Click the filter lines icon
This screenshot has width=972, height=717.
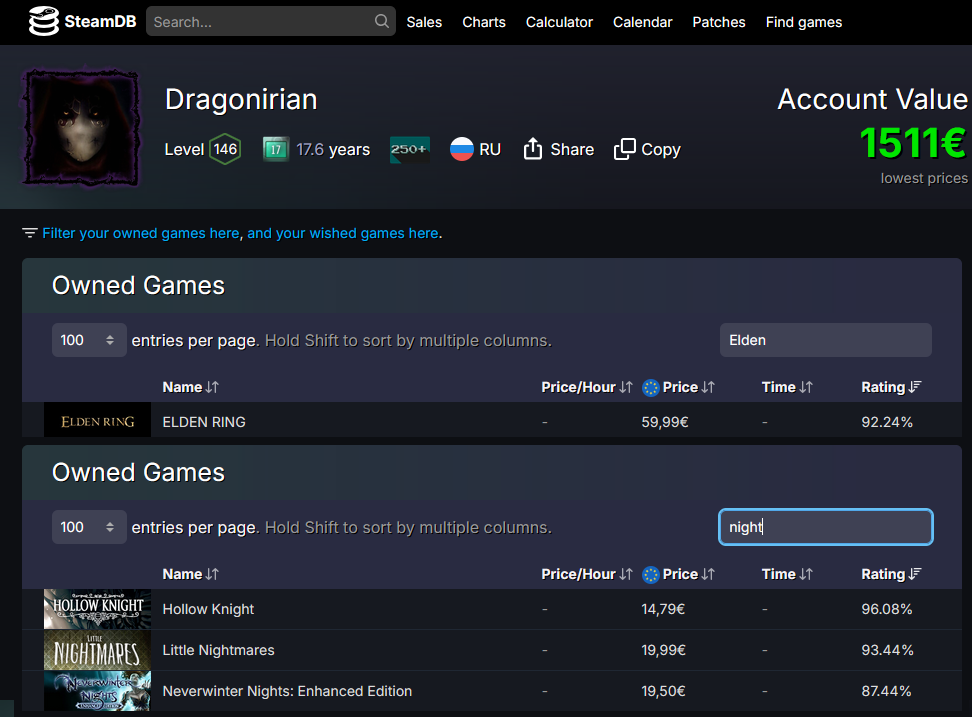[30, 233]
